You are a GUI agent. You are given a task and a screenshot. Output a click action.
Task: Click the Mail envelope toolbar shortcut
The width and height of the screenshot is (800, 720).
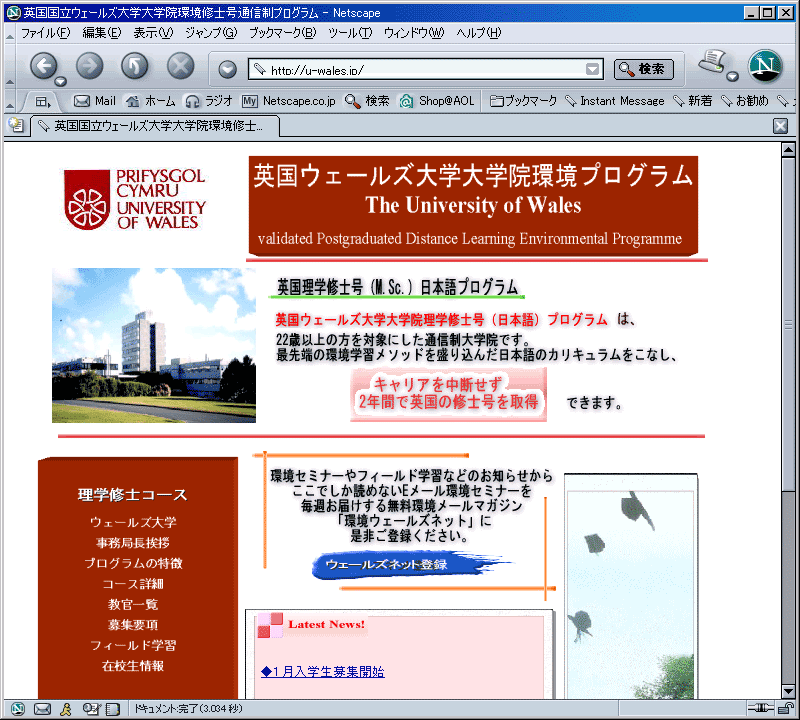pyautogui.click(x=95, y=101)
